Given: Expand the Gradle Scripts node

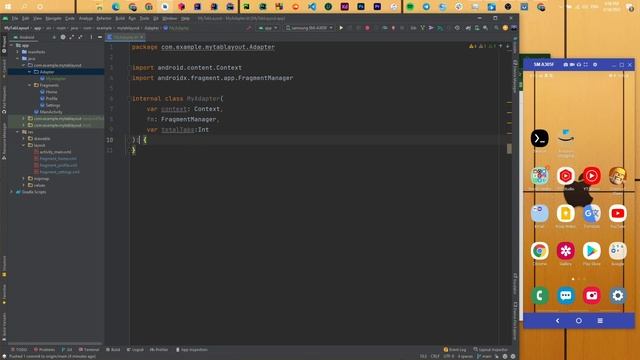Looking at the screenshot, I should (x=11, y=192).
